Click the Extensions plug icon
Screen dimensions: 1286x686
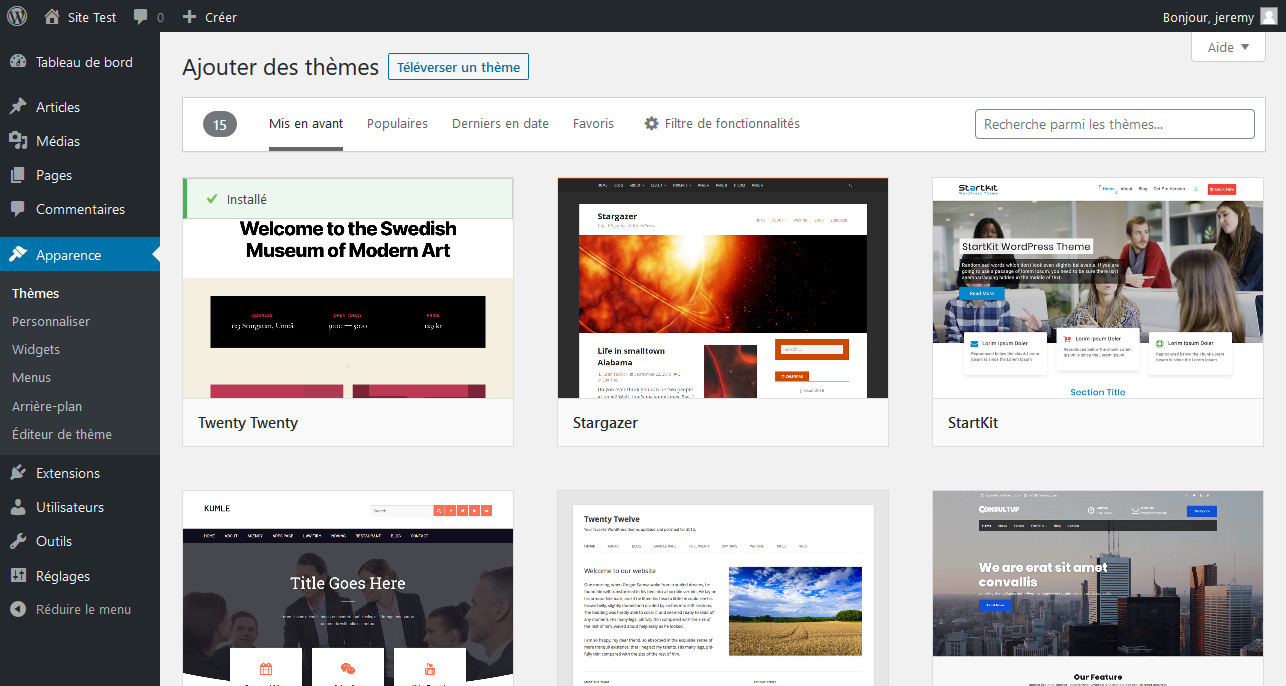(x=18, y=473)
